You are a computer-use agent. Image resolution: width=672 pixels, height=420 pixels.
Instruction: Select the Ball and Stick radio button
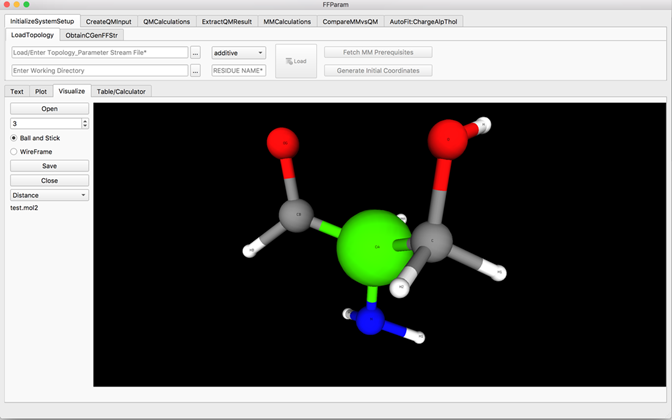tap(14, 138)
